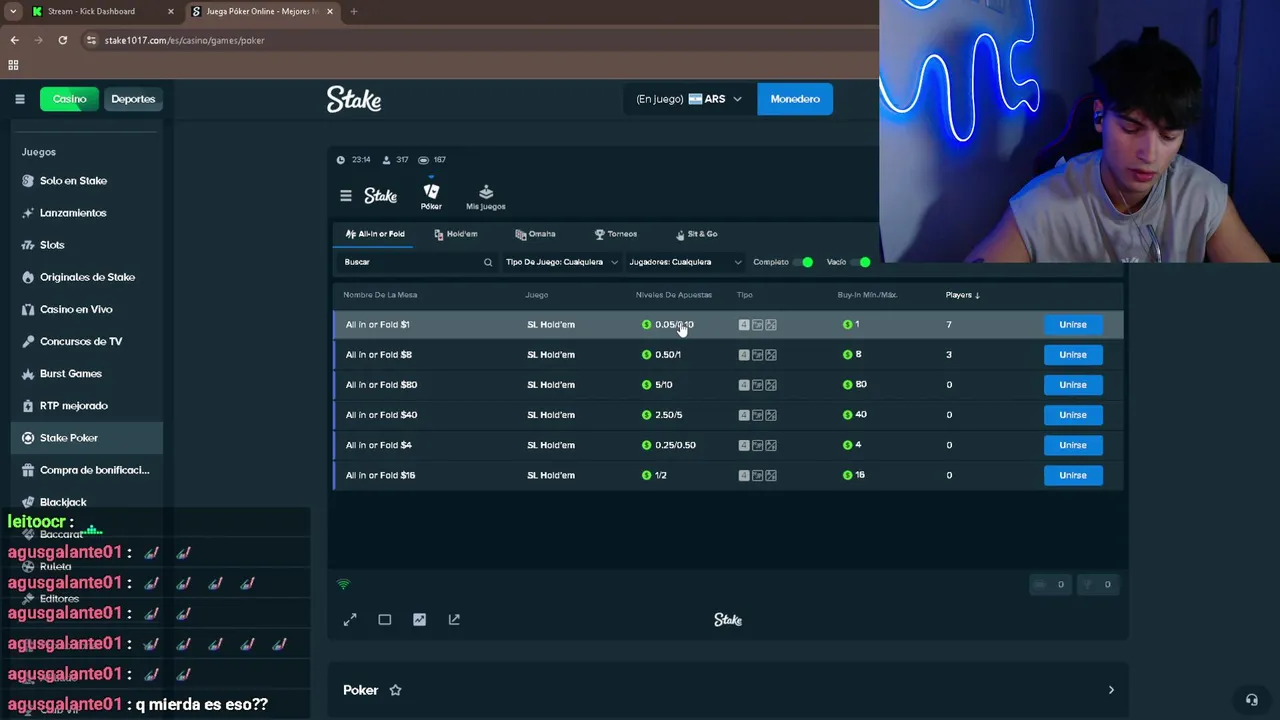Open Originales de Stake in sidebar
1280x720 pixels.
(87, 277)
